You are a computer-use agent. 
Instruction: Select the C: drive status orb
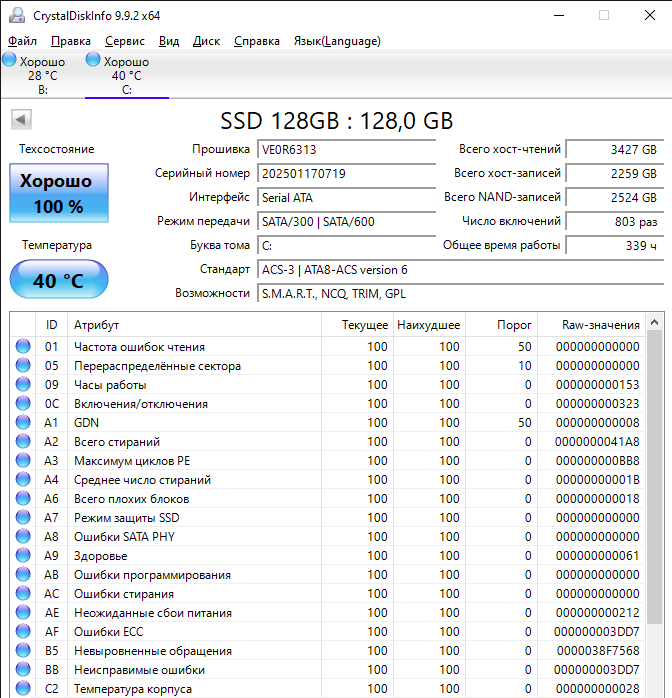pyautogui.click(x=93, y=59)
